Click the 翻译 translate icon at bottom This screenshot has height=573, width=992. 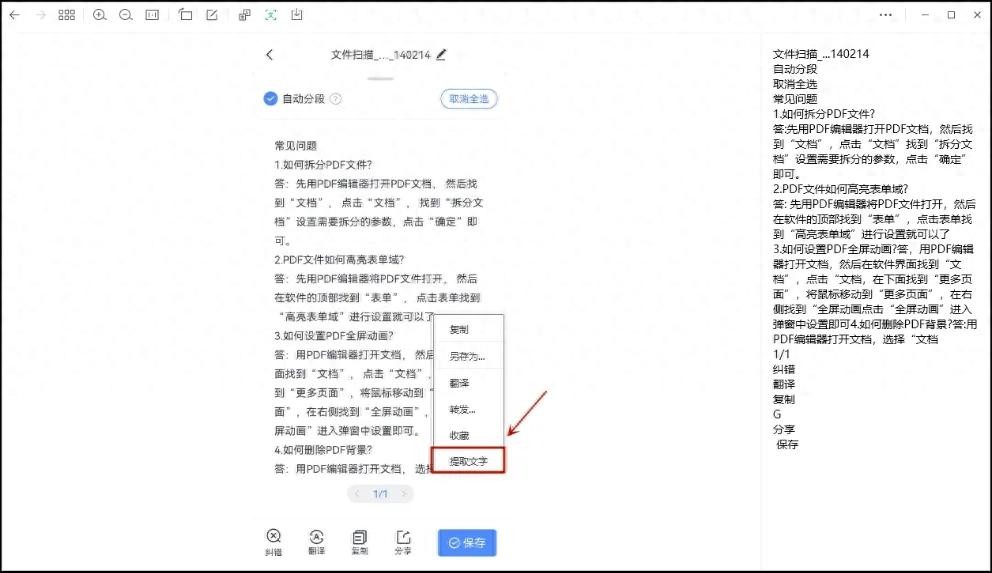316,538
